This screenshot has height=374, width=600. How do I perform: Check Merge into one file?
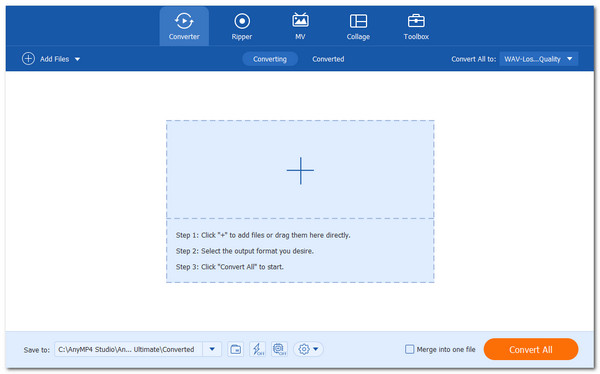point(409,349)
